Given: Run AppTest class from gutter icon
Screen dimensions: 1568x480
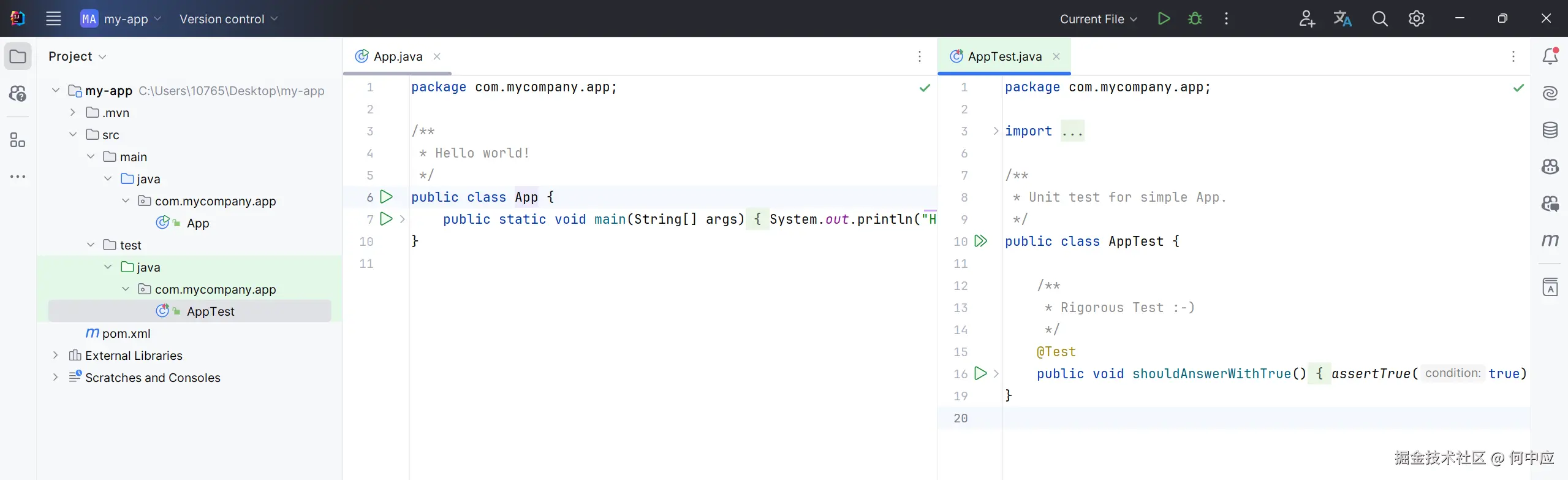Looking at the screenshot, I should pos(980,241).
